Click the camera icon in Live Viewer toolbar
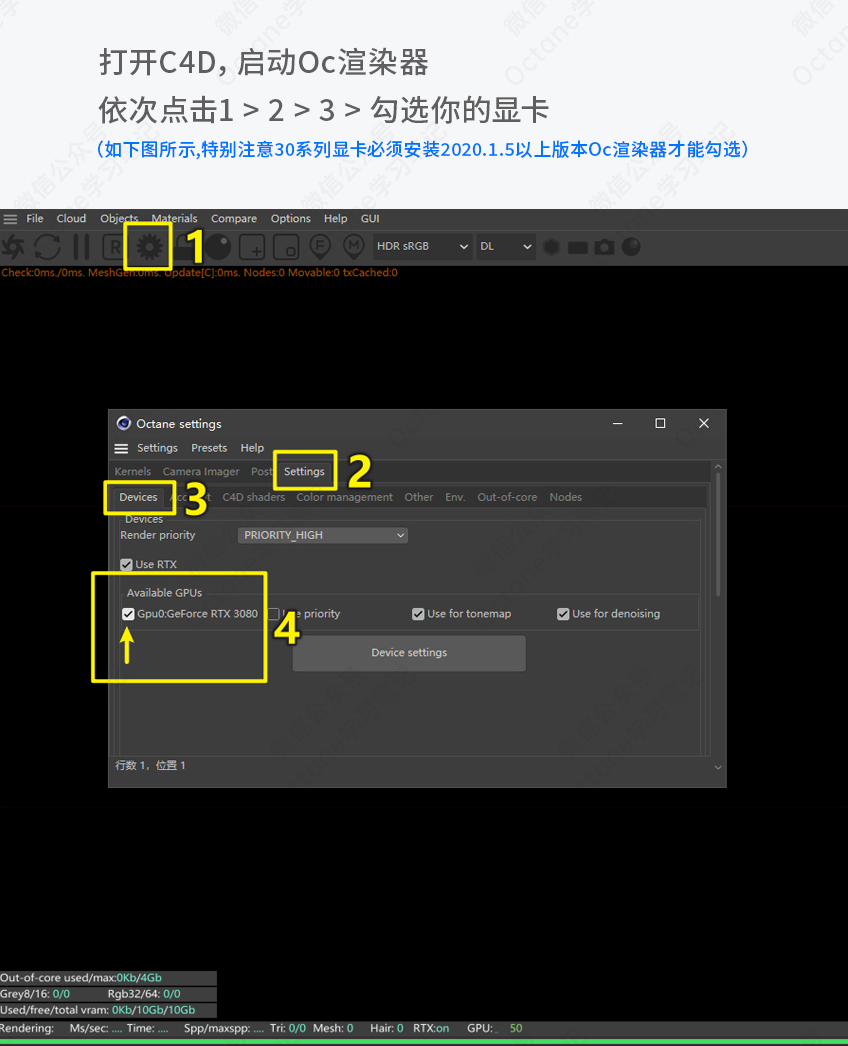The height and width of the screenshot is (1046, 848). coord(604,246)
